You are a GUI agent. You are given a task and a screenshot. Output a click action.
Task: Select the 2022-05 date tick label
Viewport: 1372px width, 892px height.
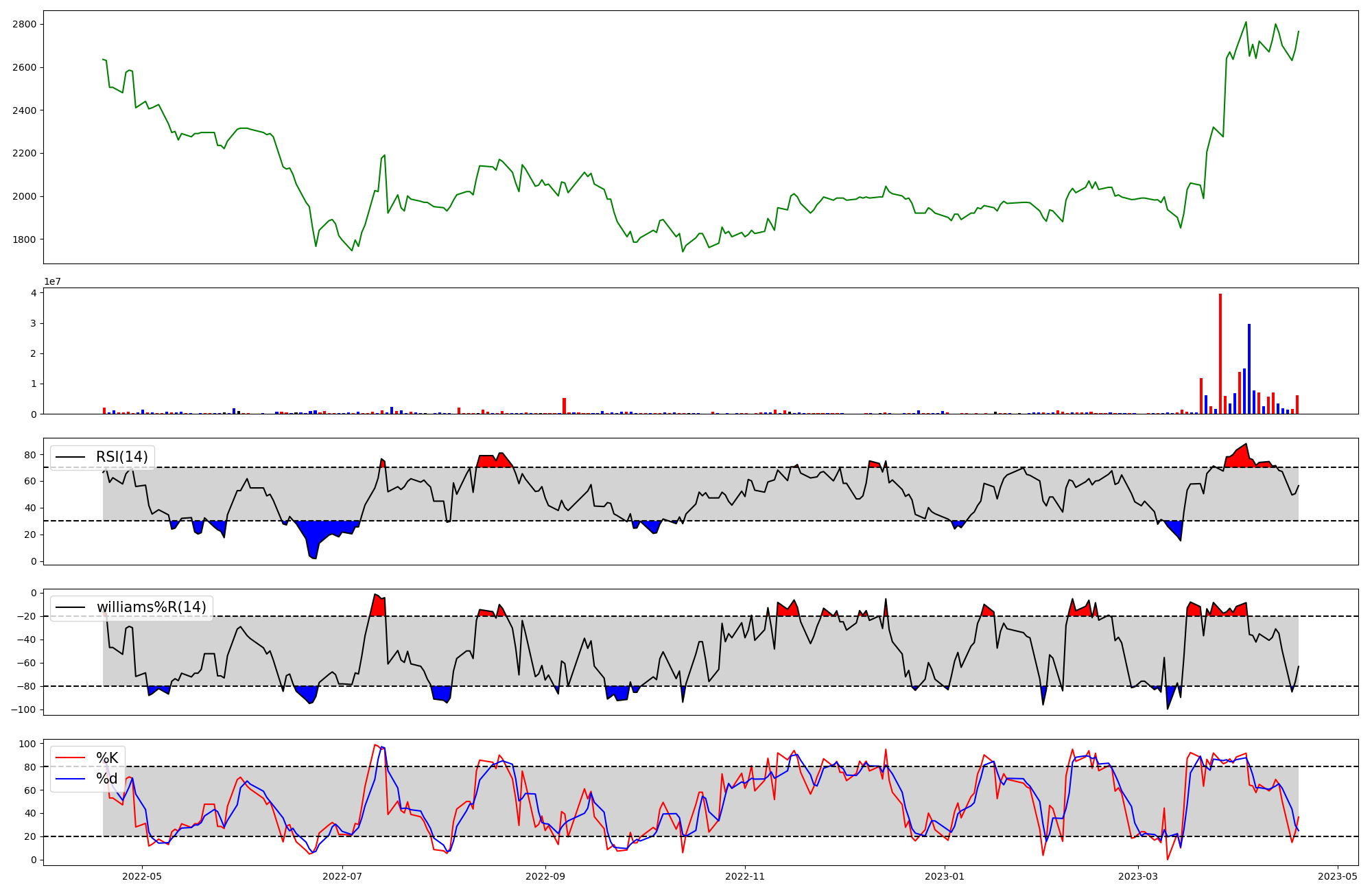(142, 876)
